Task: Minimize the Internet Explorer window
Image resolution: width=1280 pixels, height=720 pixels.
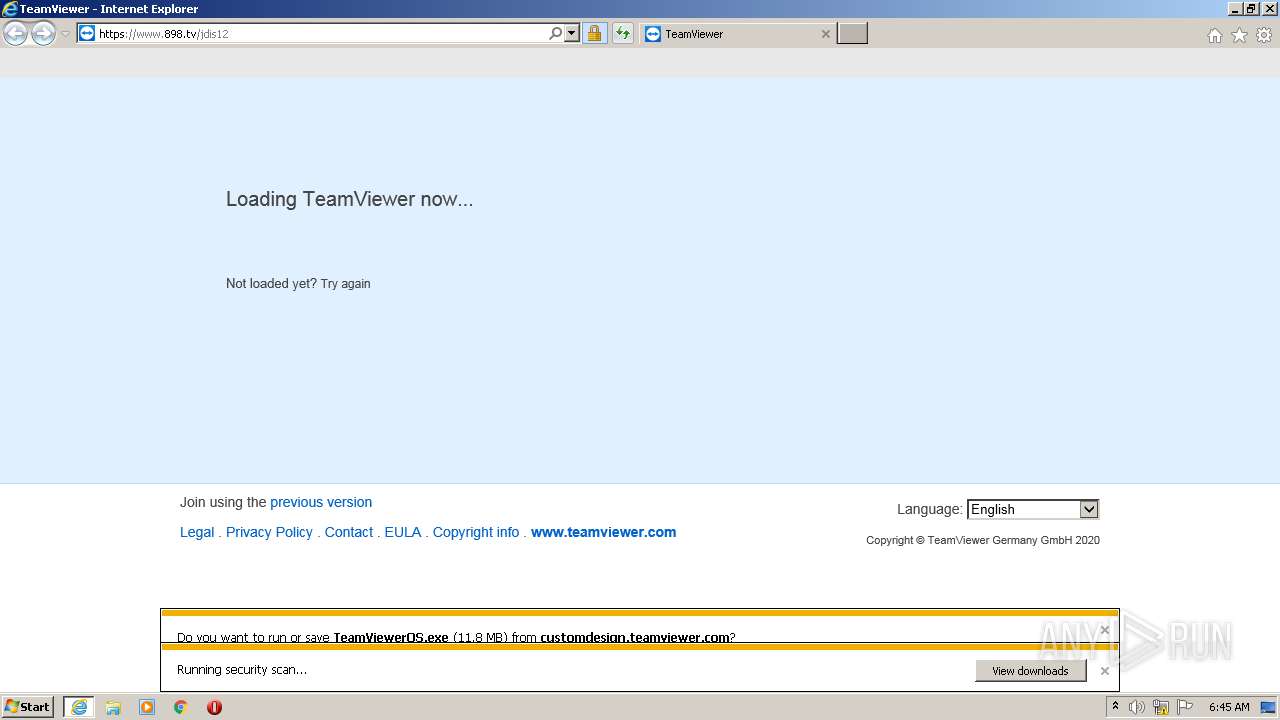Action: pos(1236,9)
